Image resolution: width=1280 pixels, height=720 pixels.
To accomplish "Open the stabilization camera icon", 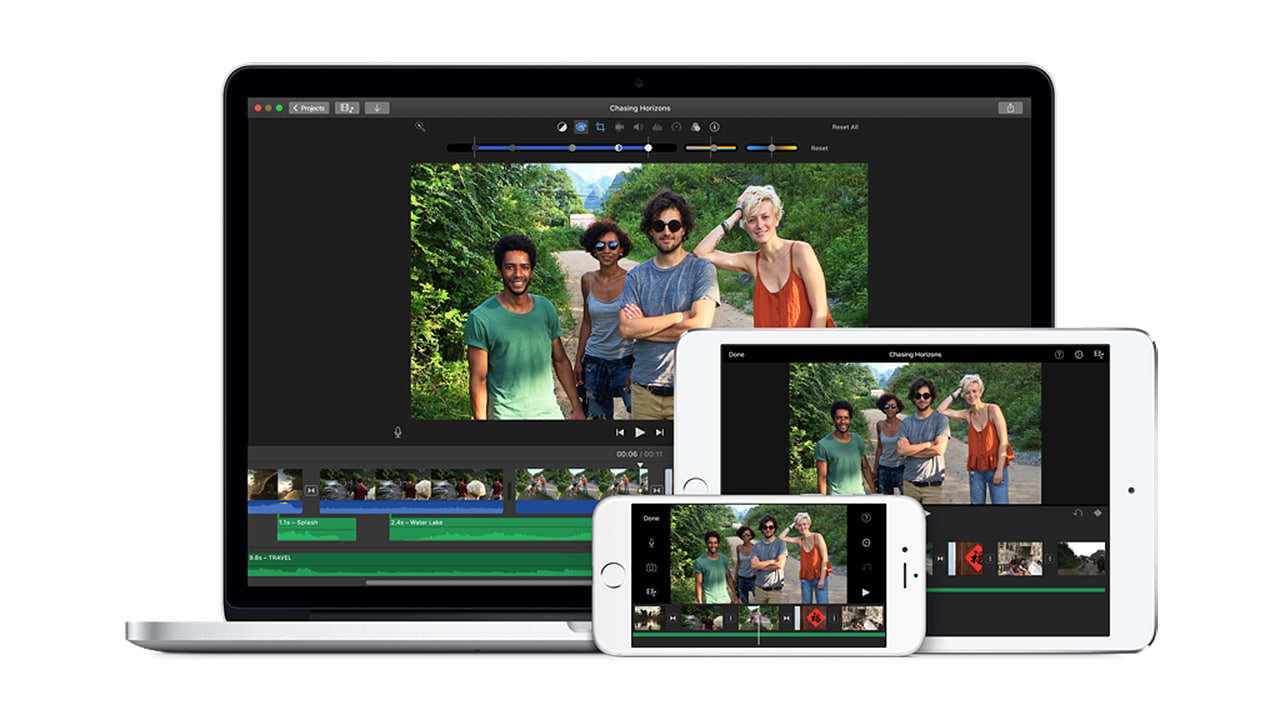I will click(x=619, y=127).
